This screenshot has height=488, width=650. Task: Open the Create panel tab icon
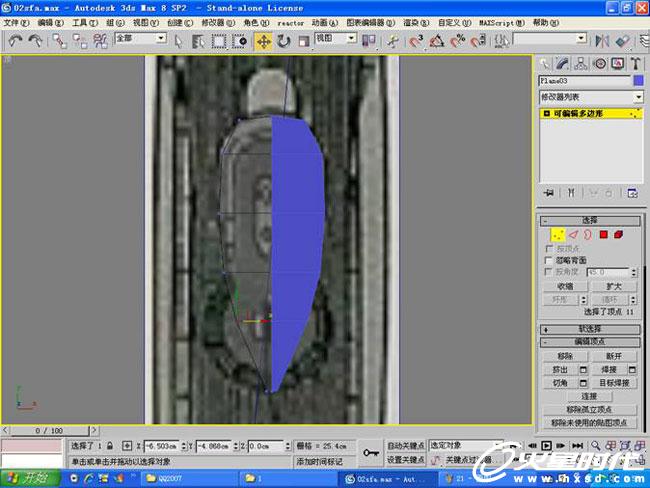(544, 63)
